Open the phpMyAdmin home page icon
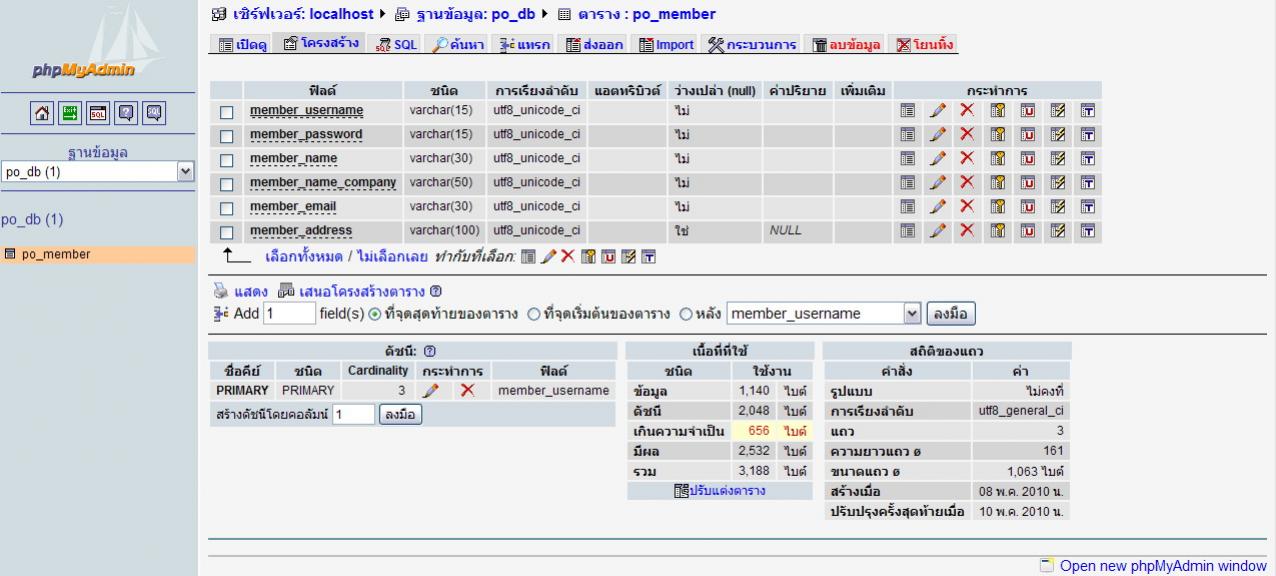Screen dimensions: 1276x576 42,112
